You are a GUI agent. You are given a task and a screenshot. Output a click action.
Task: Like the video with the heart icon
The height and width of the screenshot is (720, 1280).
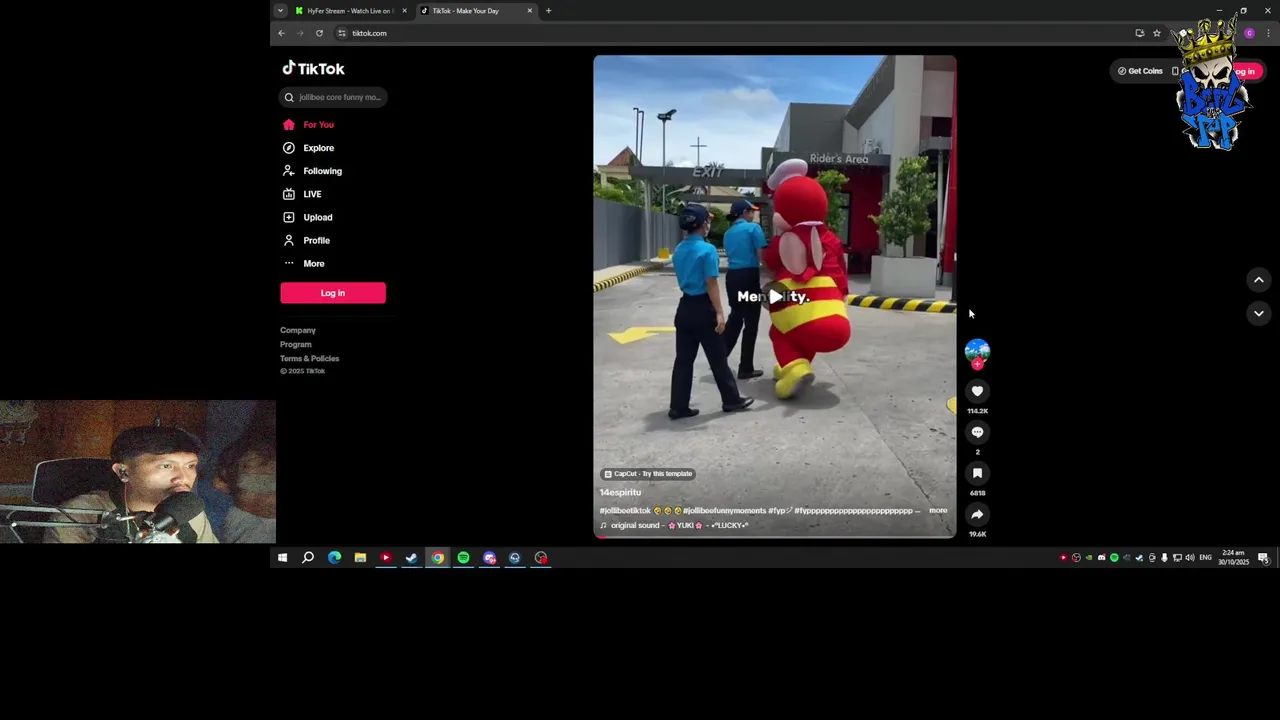tap(977, 391)
